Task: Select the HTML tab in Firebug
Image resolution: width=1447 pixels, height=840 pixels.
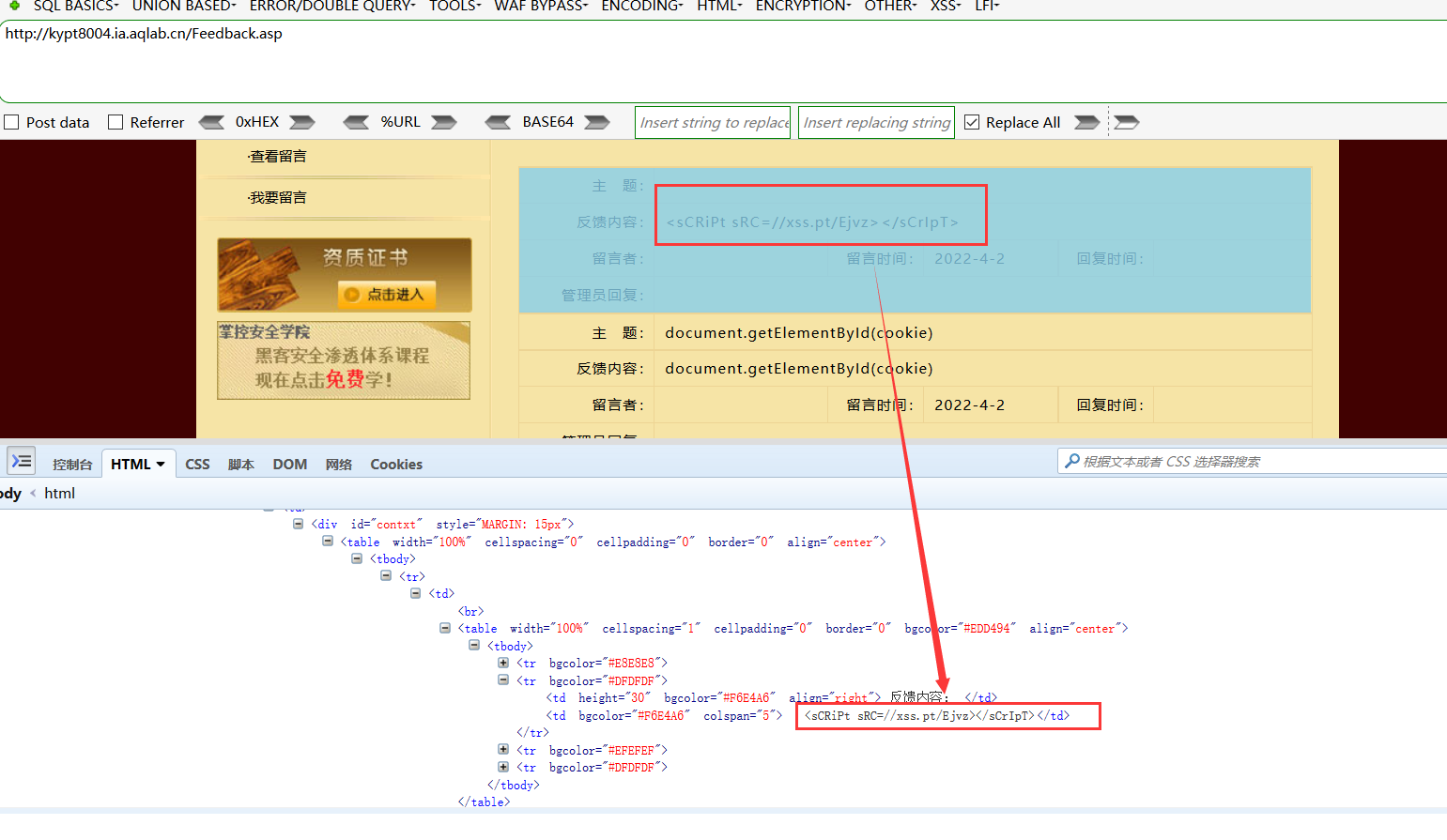Action: [x=131, y=464]
